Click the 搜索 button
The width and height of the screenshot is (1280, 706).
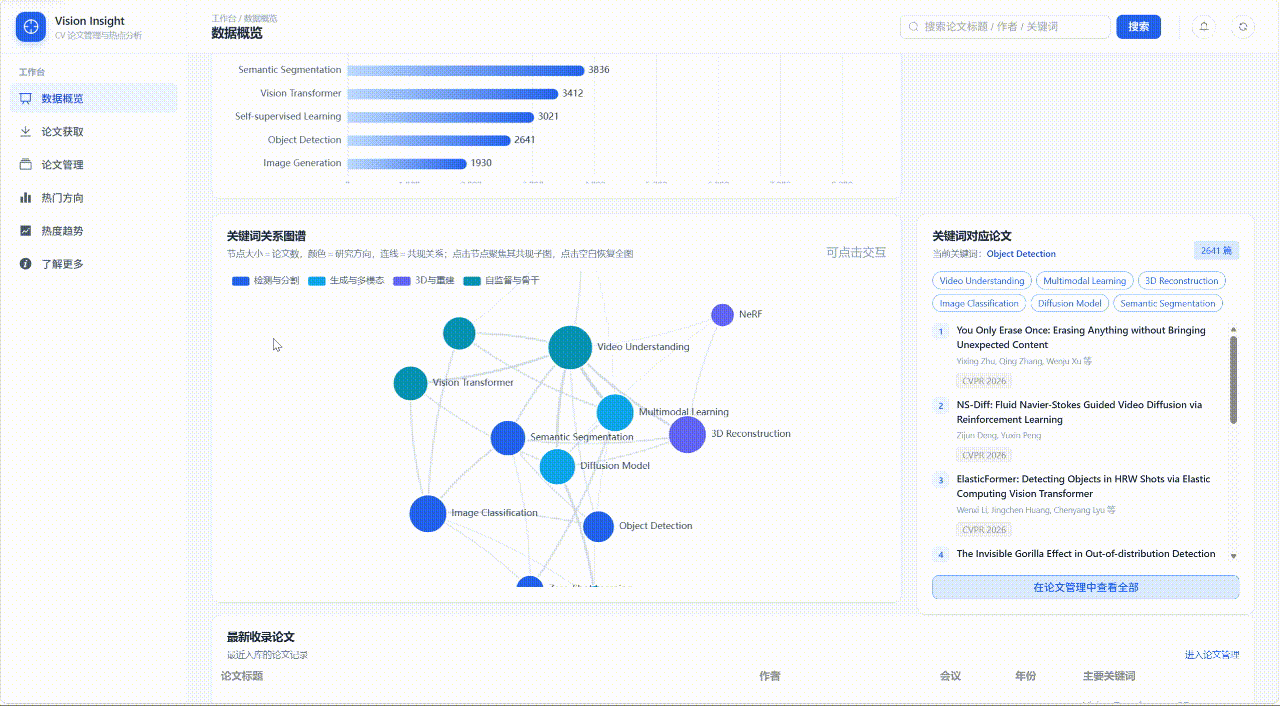tap(1138, 27)
